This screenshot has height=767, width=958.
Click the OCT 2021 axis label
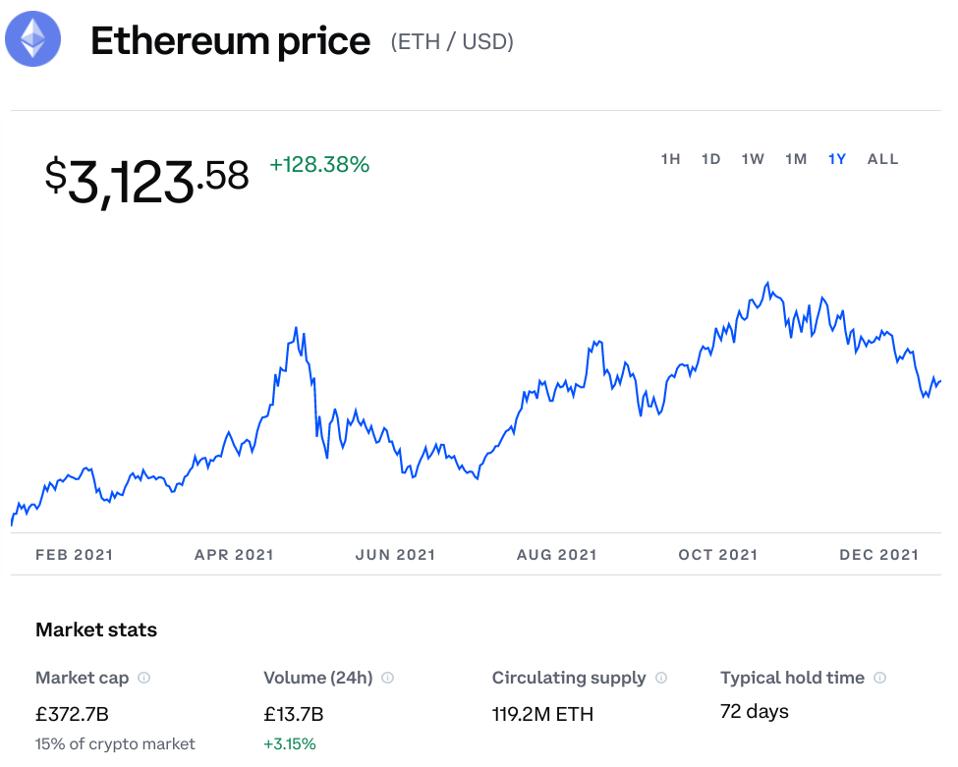click(x=718, y=555)
